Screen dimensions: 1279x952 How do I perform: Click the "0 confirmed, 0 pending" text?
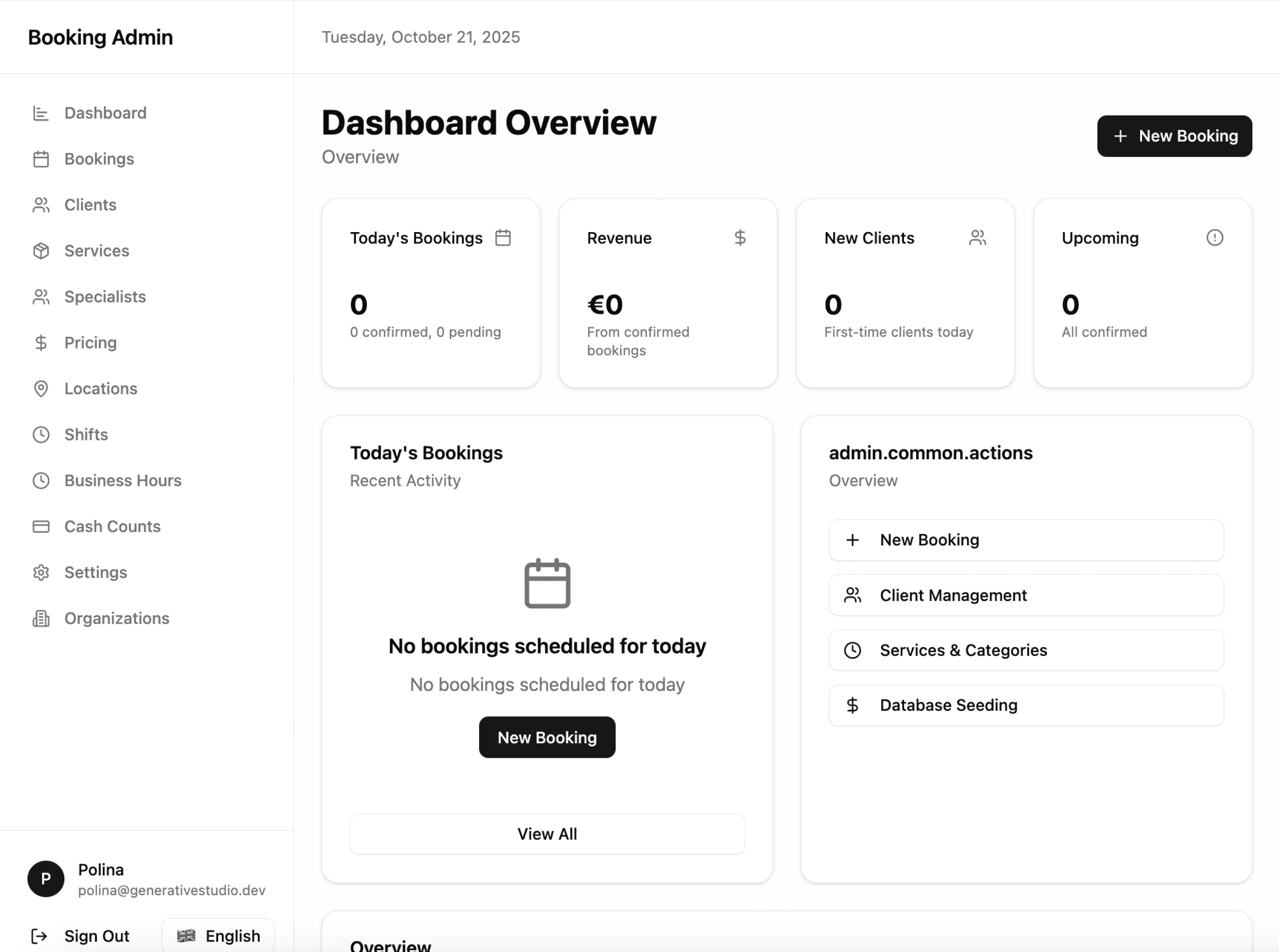click(x=425, y=332)
